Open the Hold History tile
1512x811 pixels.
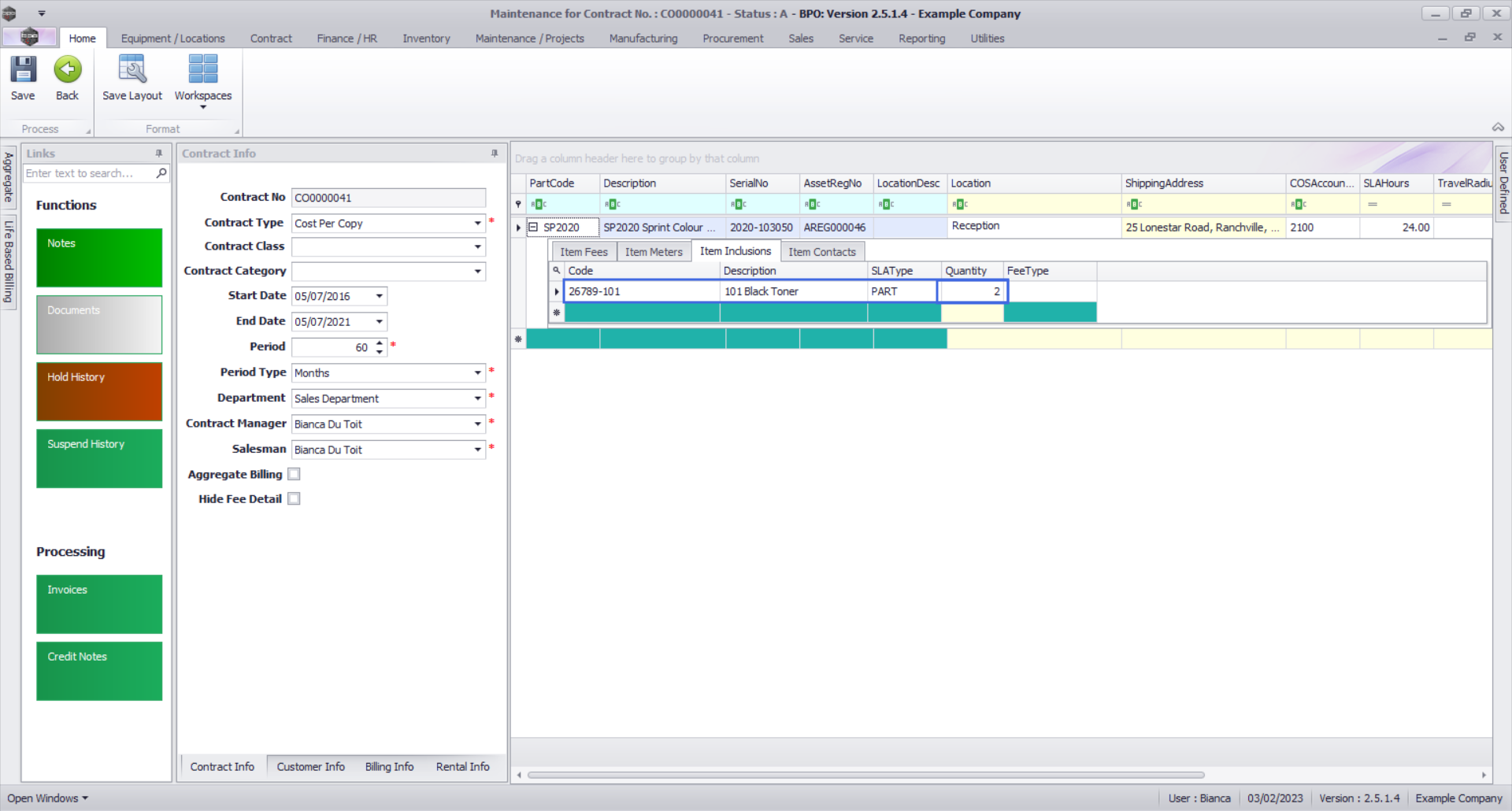99,391
